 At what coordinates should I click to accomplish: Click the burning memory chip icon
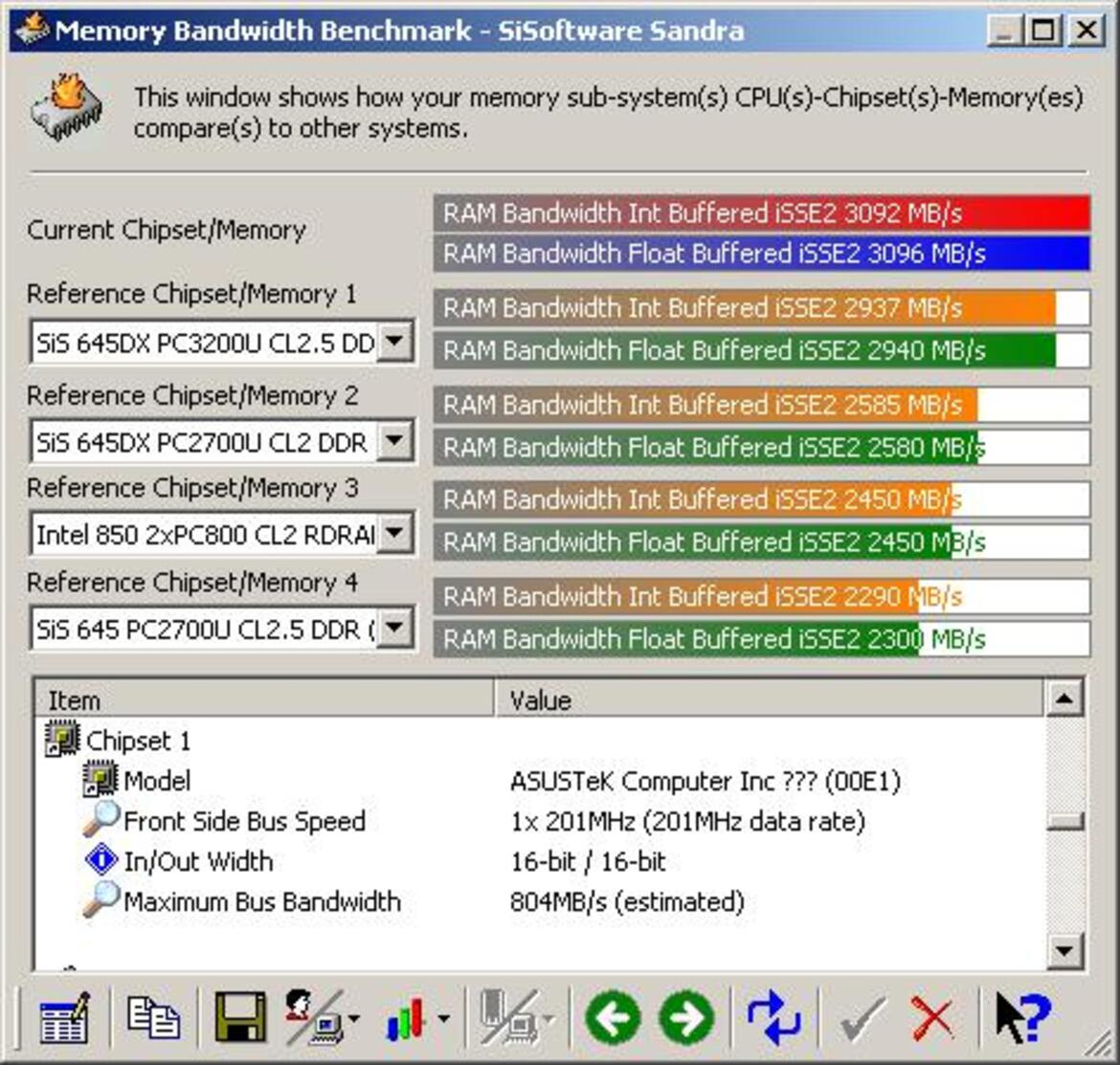tap(67, 107)
